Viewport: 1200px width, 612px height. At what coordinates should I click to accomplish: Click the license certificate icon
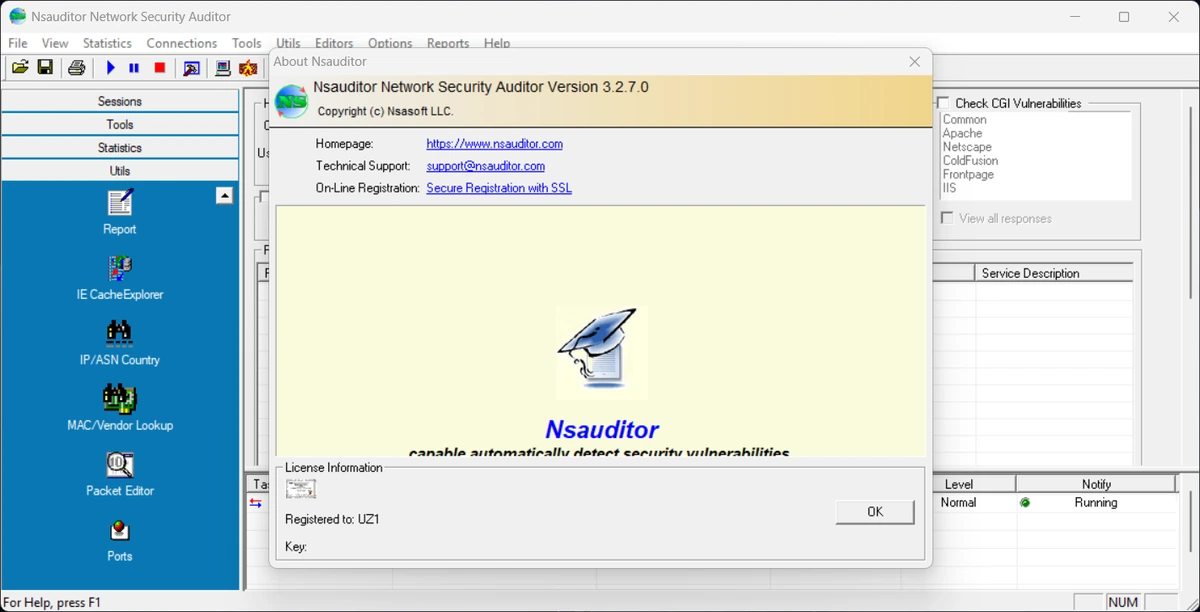(x=301, y=489)
